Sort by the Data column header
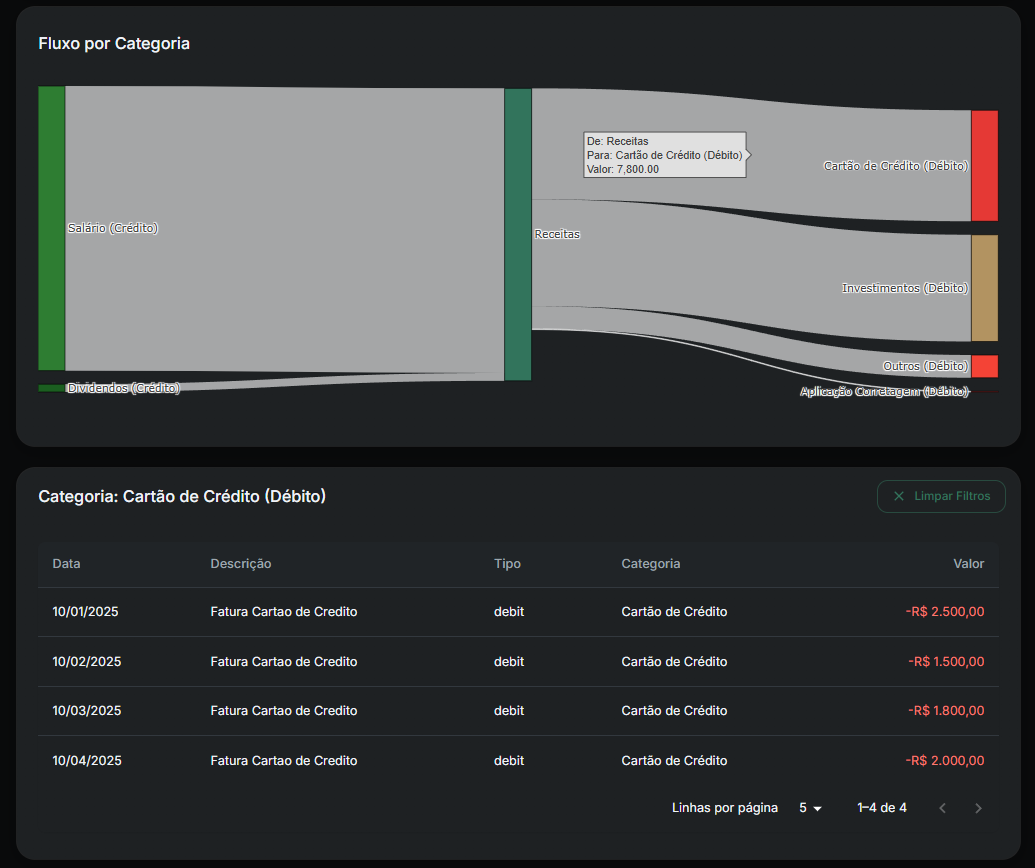Image resolution: width=1035 pixels, height=868 pixels. pos(66,564)
